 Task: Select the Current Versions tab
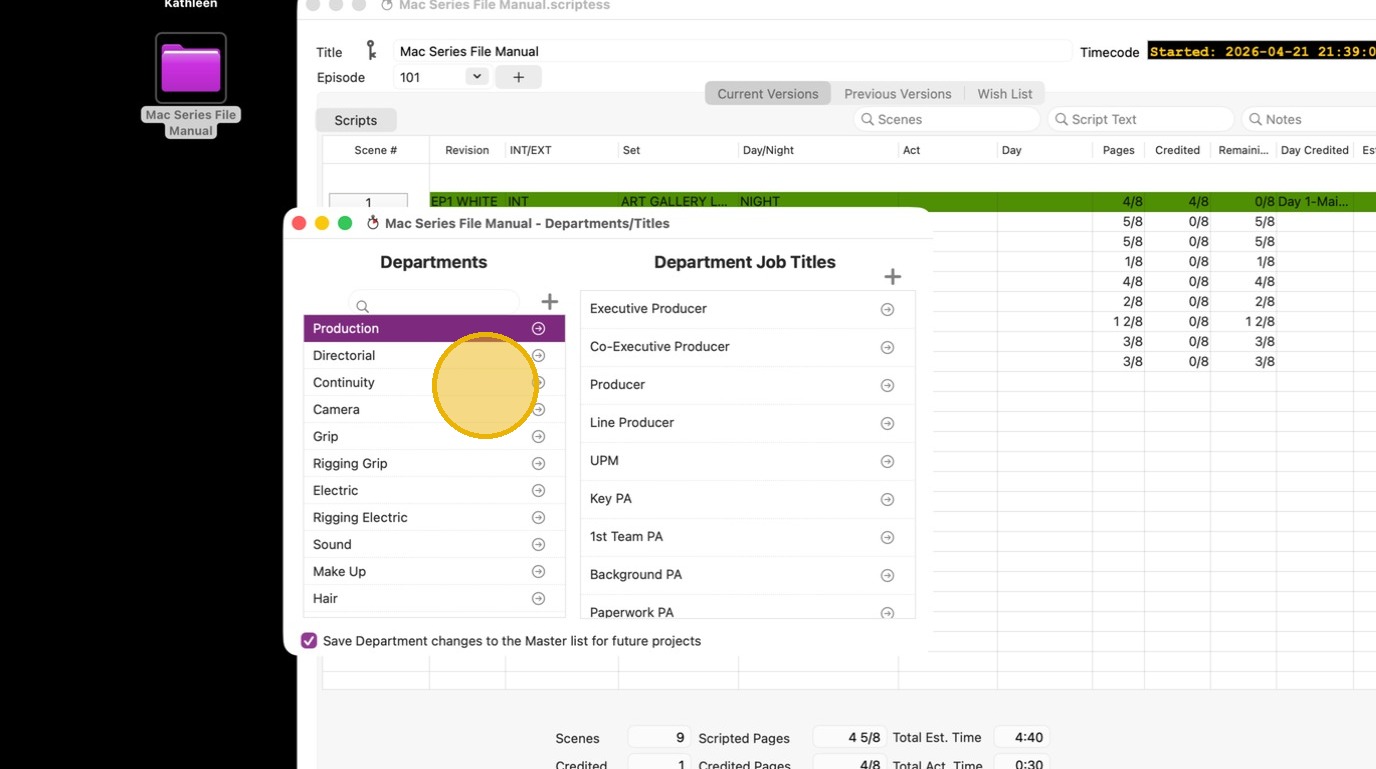[767, 94]
